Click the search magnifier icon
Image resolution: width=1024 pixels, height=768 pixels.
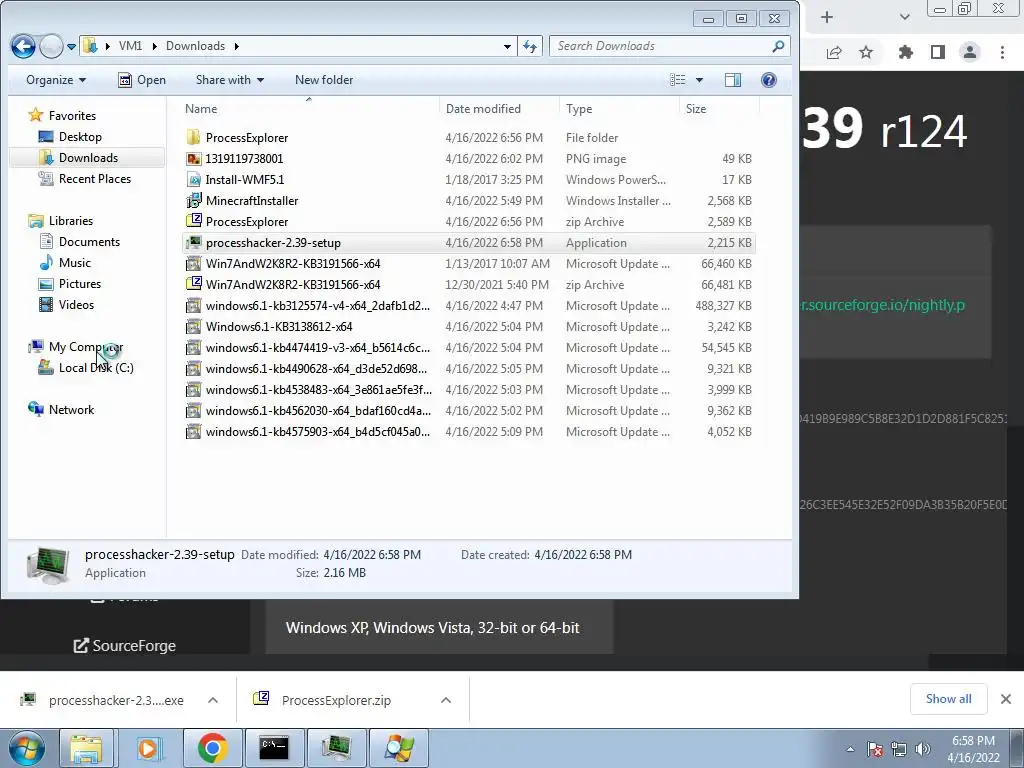777,46
